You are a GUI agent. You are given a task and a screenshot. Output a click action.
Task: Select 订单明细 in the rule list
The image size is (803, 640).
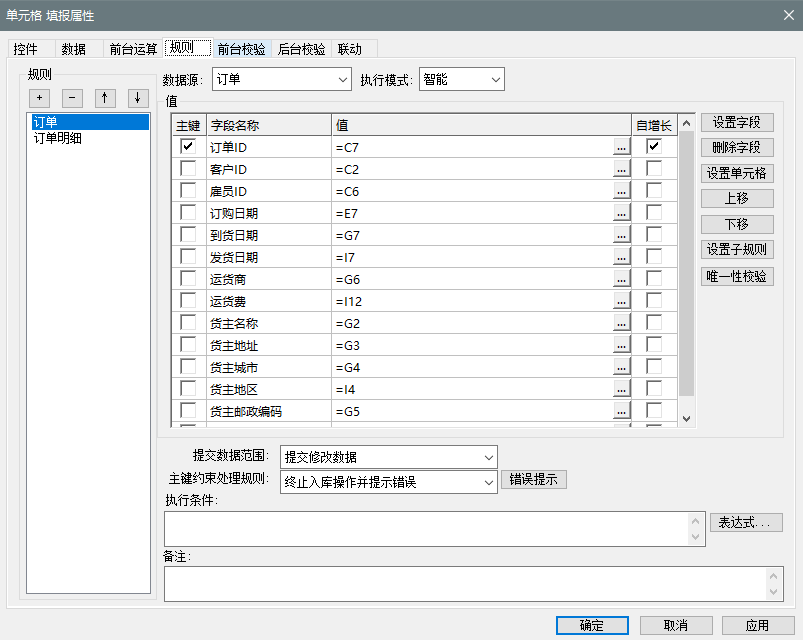[x=58, y=138]
